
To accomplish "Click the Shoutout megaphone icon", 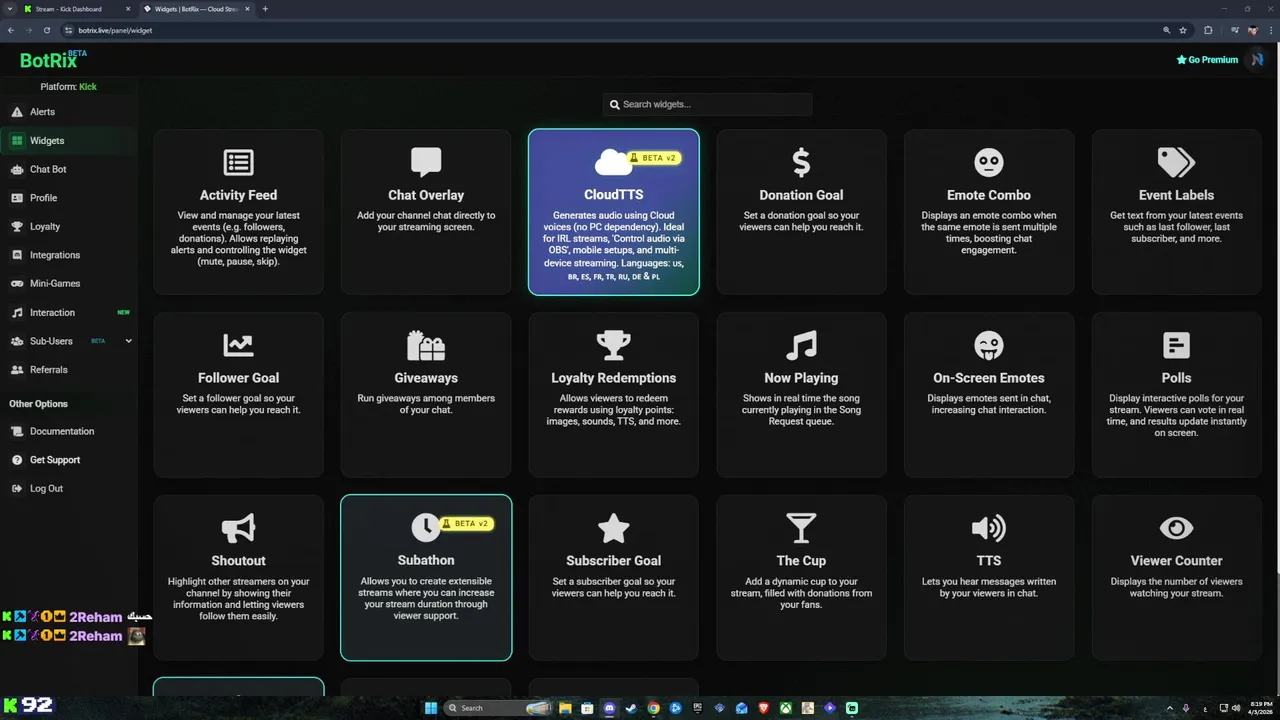I will [238, 528].
